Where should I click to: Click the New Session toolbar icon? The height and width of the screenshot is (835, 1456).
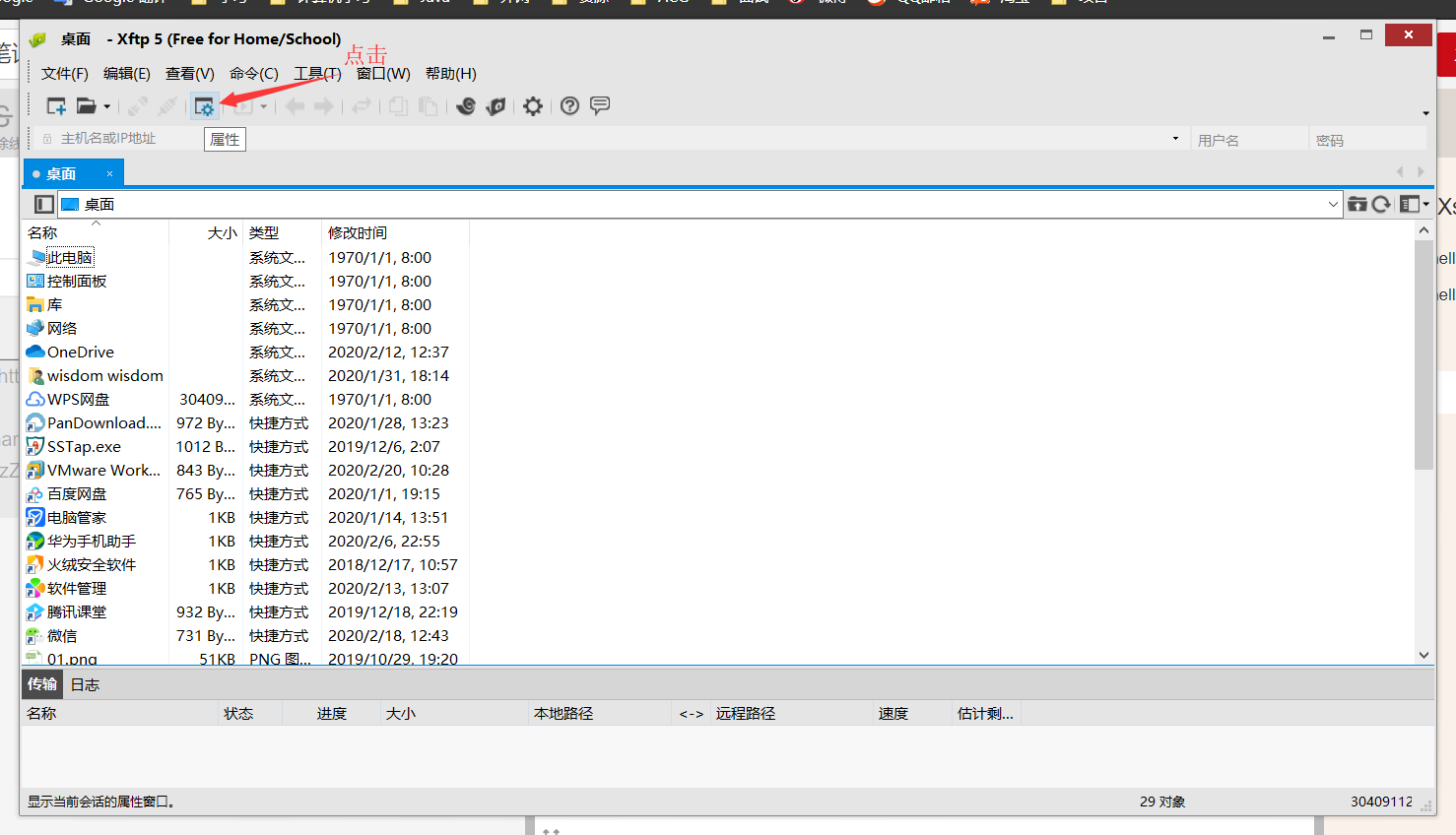coord(56,106)
